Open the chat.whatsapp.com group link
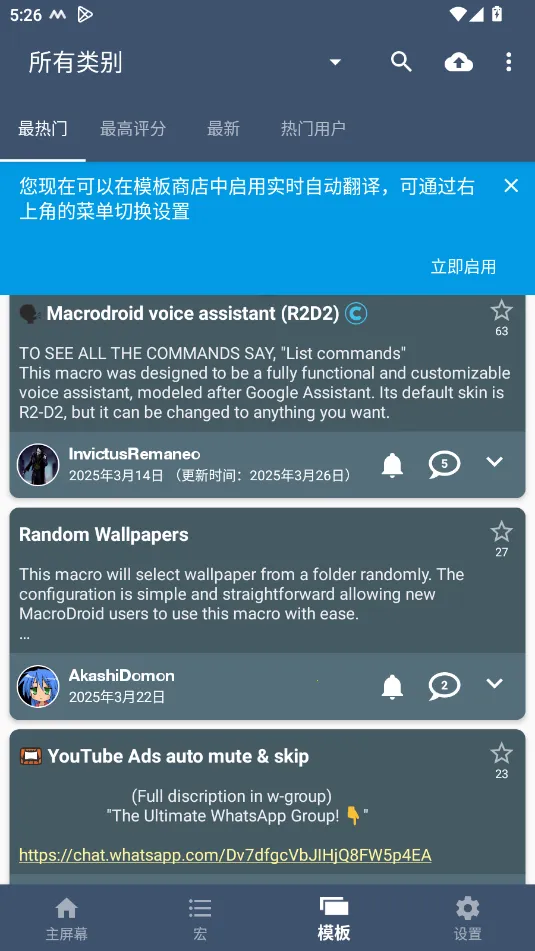 pyautogui.click(x=225, y=855)
